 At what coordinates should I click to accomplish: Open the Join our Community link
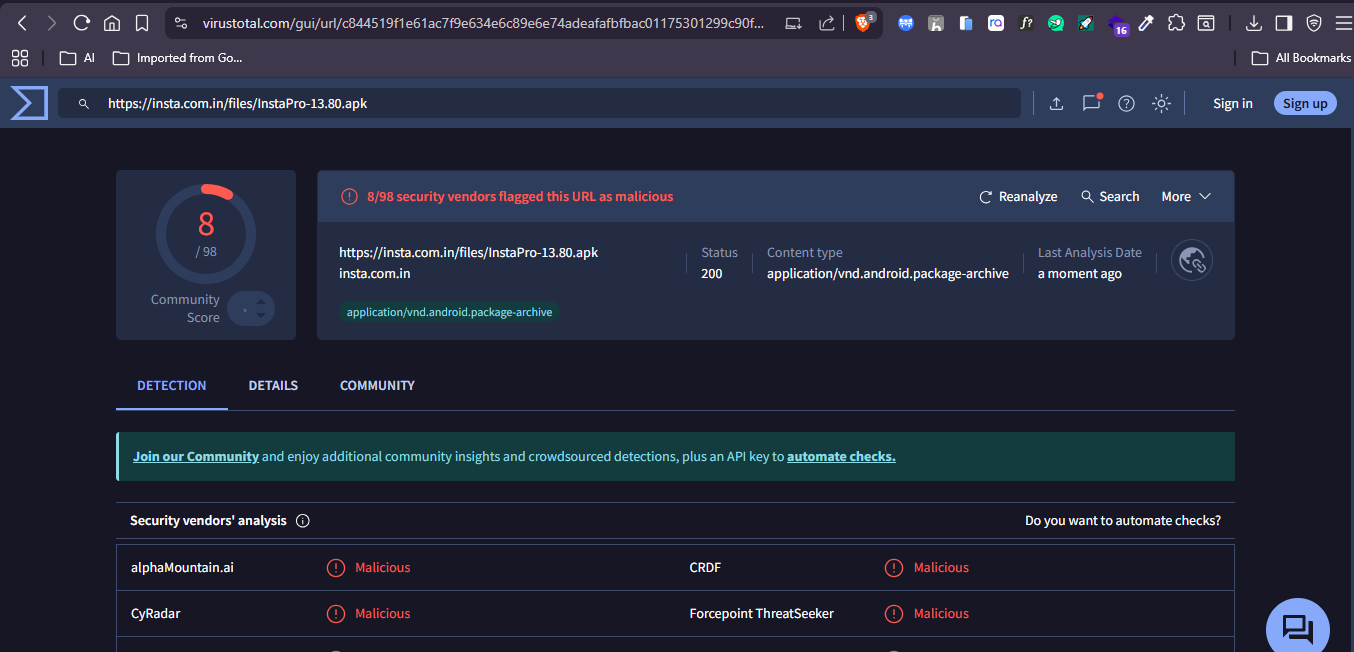[196, 456]
